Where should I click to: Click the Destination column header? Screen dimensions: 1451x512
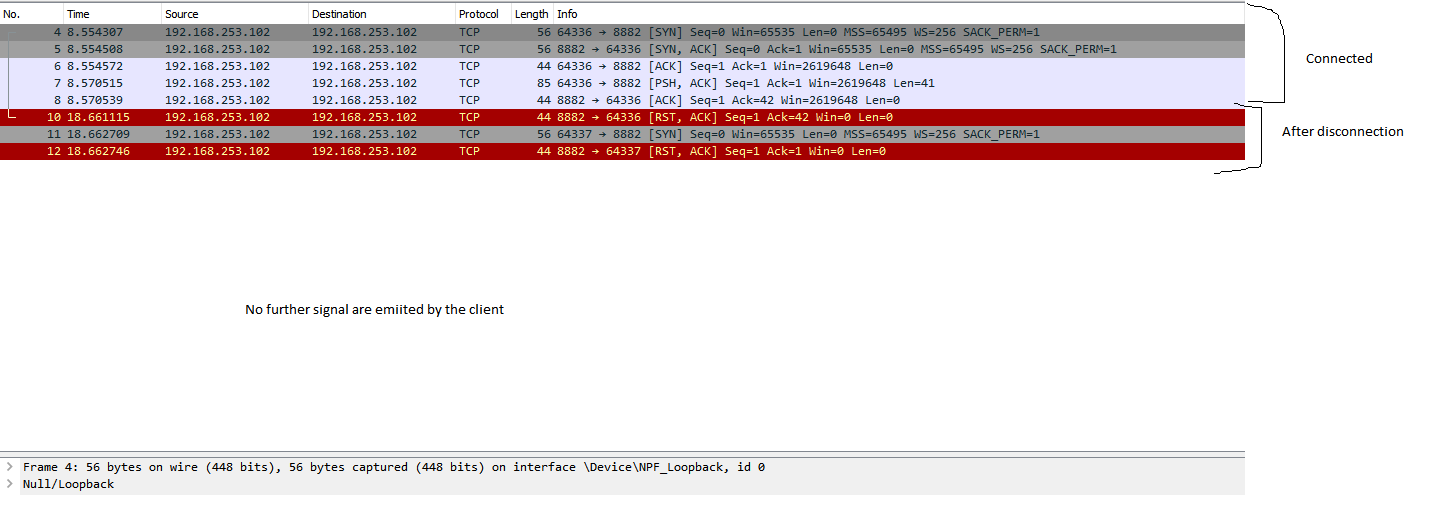pyautogui.click(x=381, y=14)
